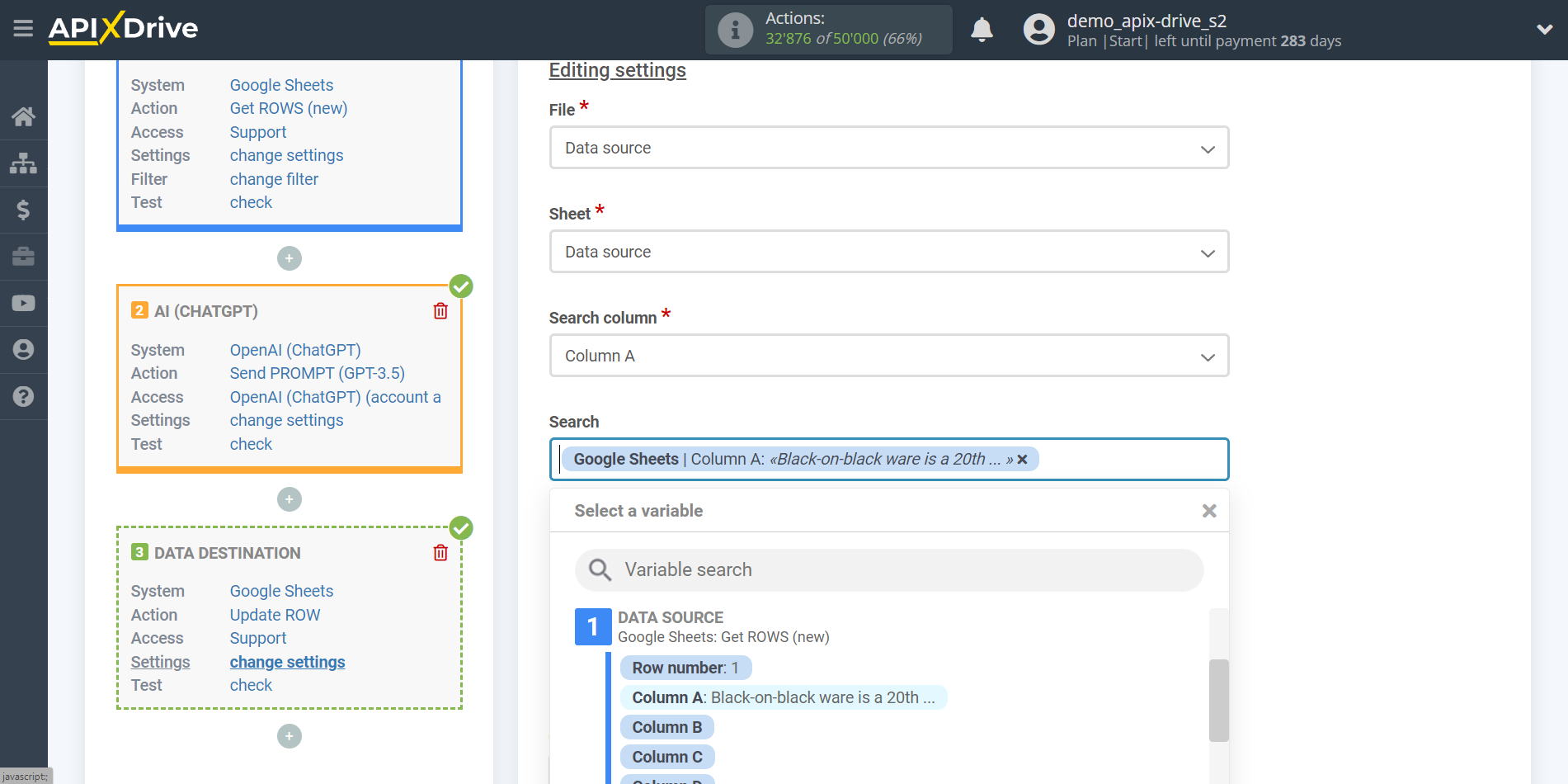Open the connections sitemap icon
1568x784 pixels.
(23, 163)
